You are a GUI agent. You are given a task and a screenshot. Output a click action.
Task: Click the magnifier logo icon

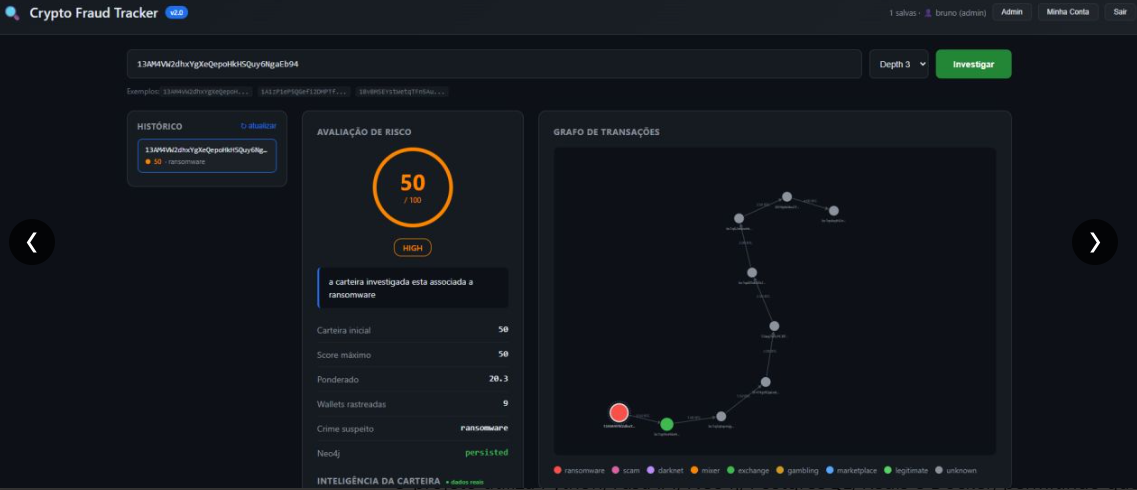tap(12, 13)
